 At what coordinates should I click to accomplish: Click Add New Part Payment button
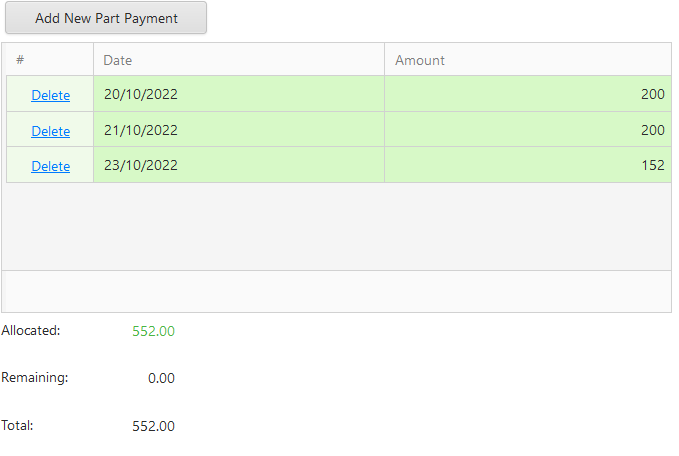tap(106, 18)
